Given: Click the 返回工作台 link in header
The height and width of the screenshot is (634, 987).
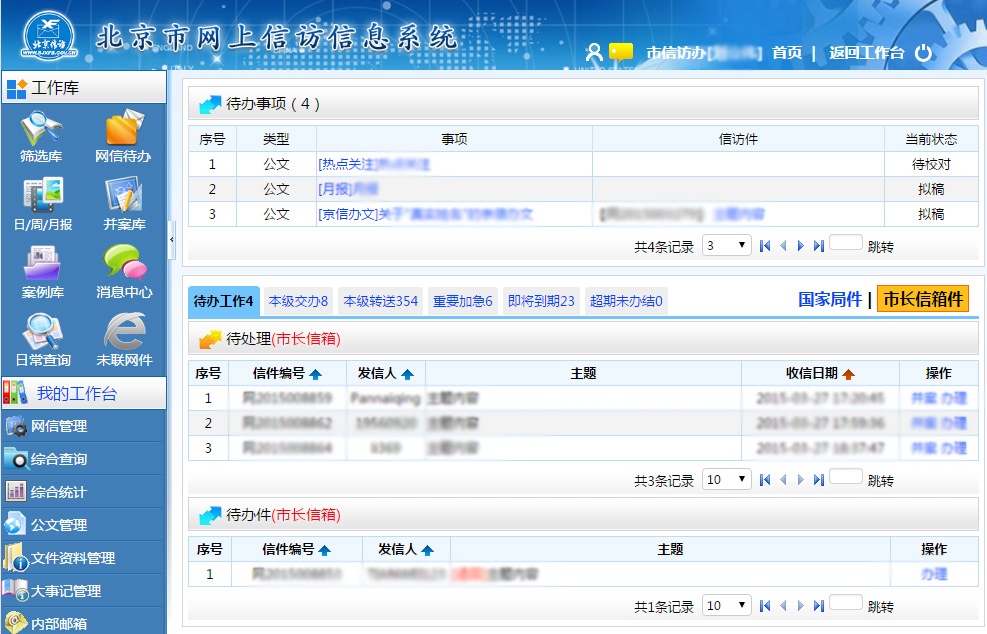Looking at the screenshot, I should click(x=866, y=53).
